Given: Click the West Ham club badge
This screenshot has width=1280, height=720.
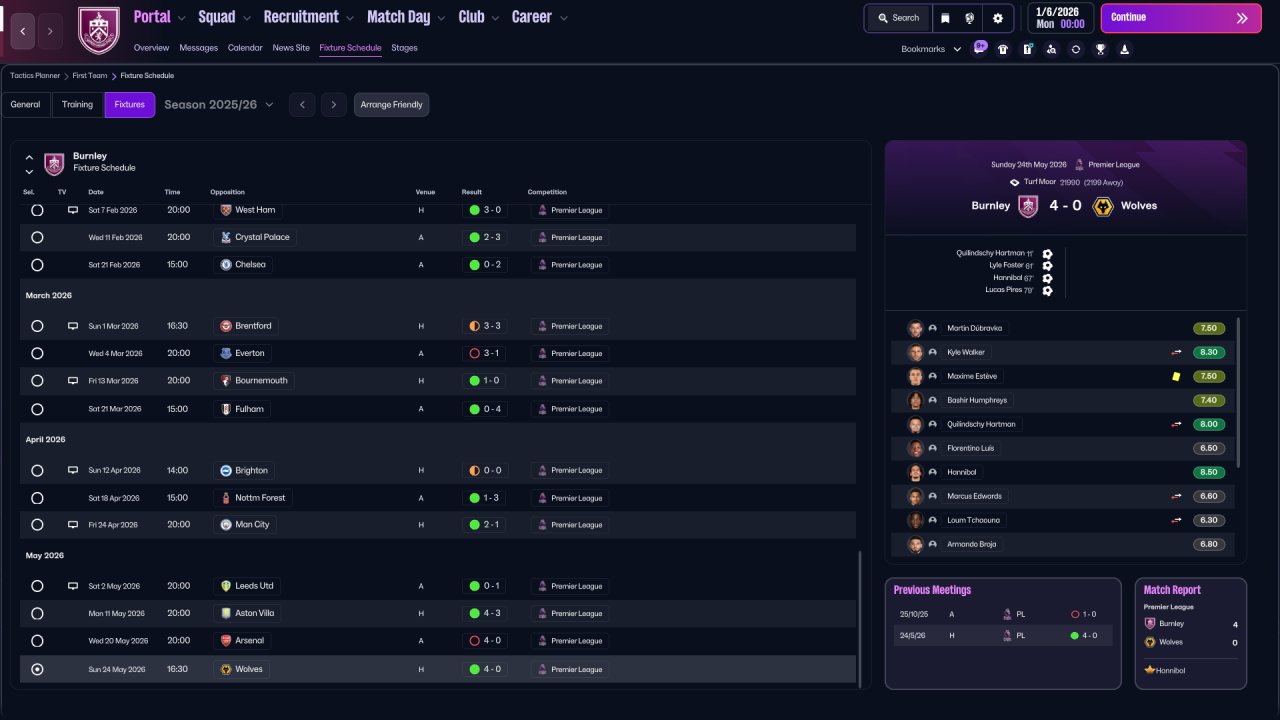Looking at the screenshot, I should pos(226,210).
